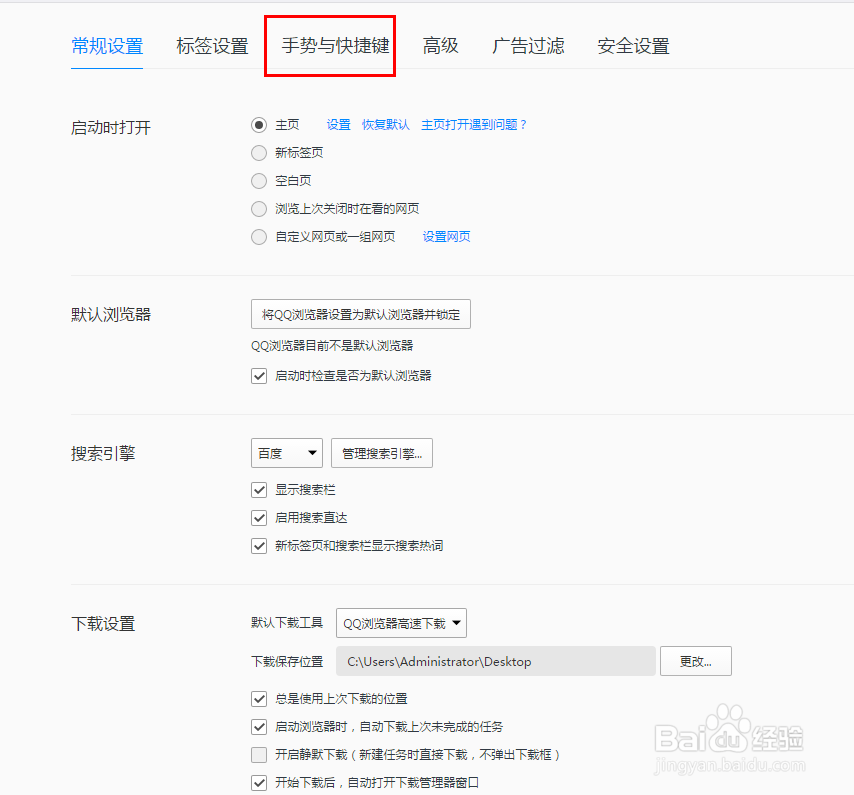Select the 主页 startup radio button
The image size is (854, 795).
pos(259,125)
